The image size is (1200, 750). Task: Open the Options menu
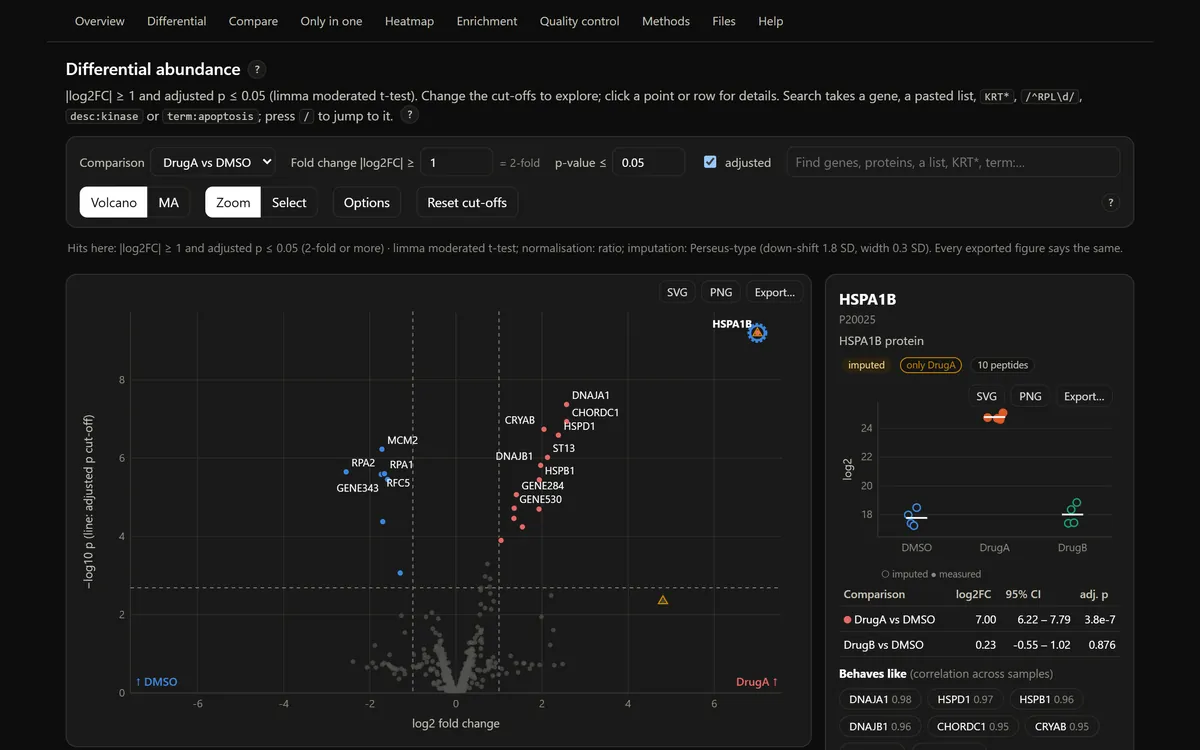pyautogui.click(x=367, y=202)
